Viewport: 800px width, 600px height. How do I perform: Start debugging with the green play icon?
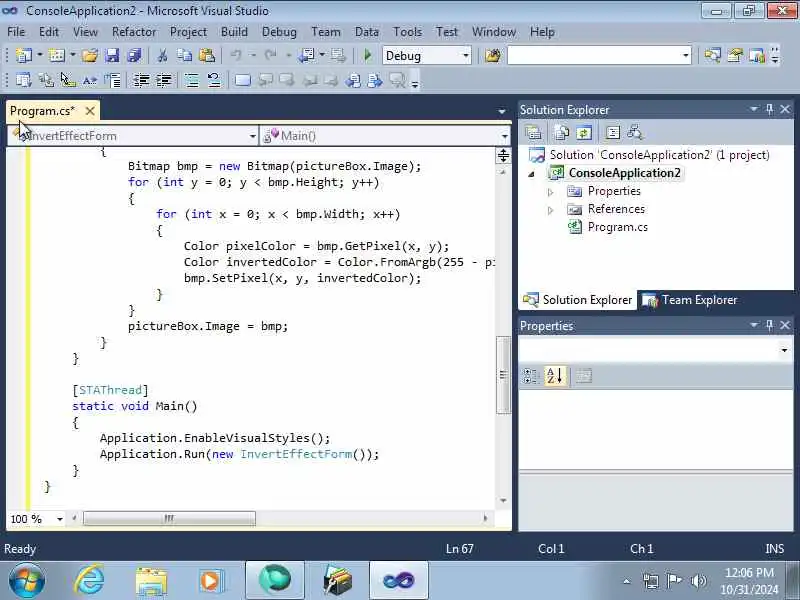click(x=367, y=55)
